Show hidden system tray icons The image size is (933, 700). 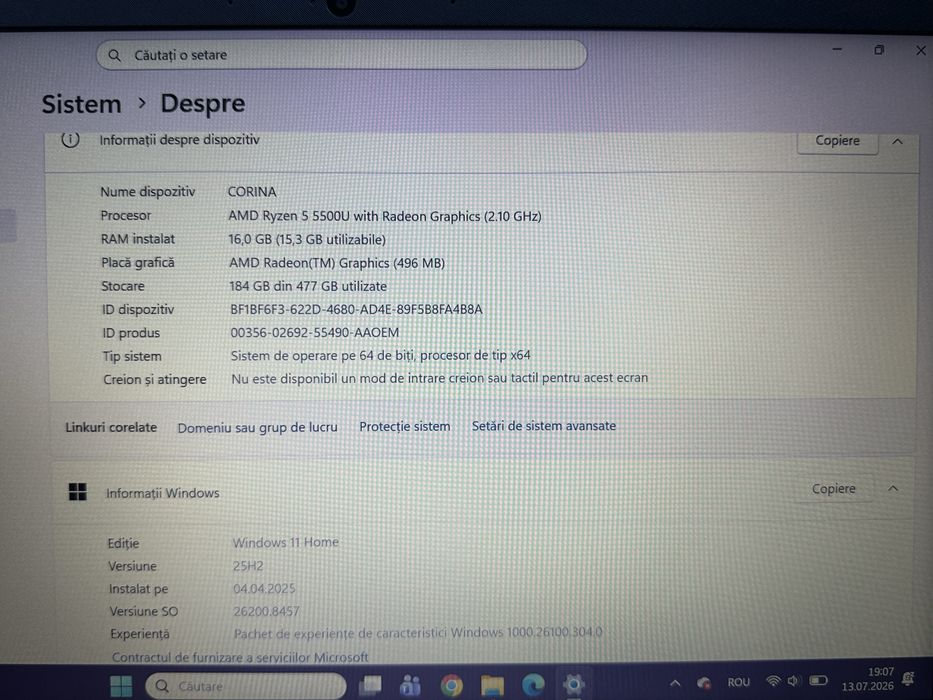675,683
